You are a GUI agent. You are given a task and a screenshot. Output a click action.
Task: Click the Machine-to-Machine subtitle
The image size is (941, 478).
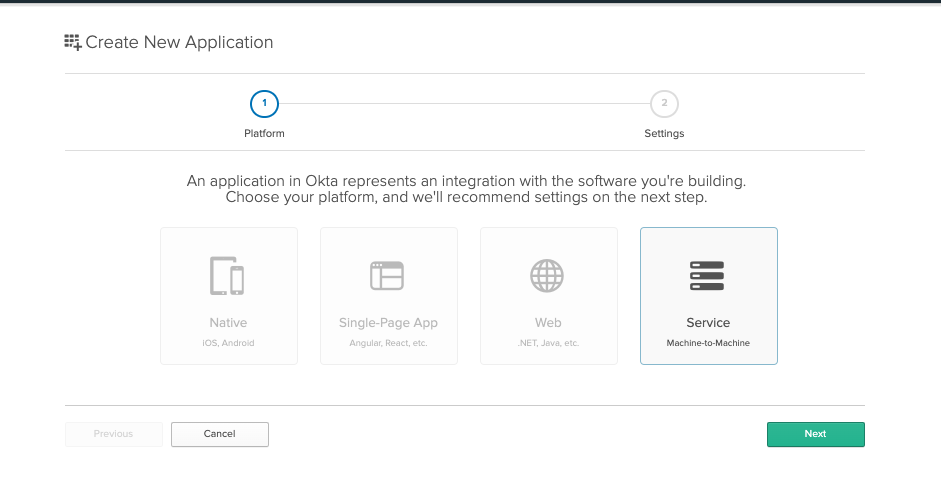(708, 343)
